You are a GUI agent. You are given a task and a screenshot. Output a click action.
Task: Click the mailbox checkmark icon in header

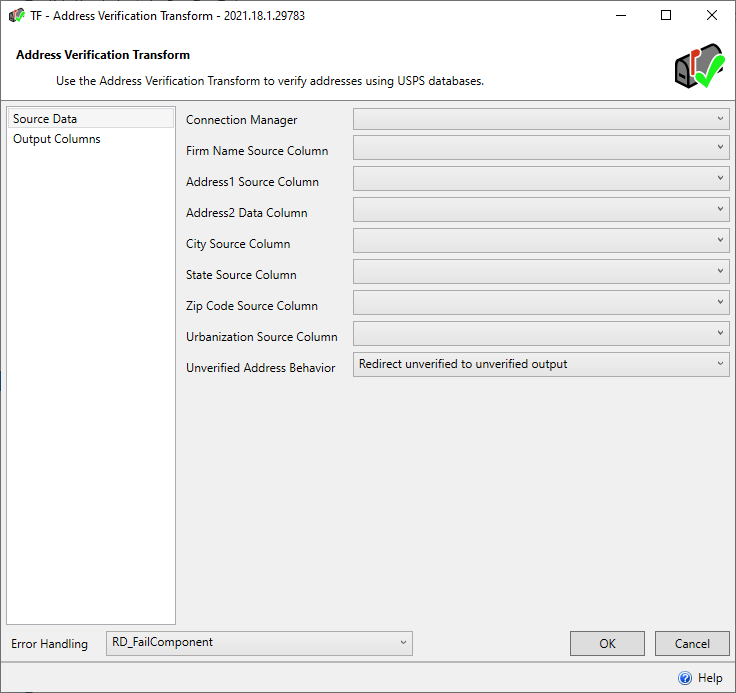pos(699,66)
